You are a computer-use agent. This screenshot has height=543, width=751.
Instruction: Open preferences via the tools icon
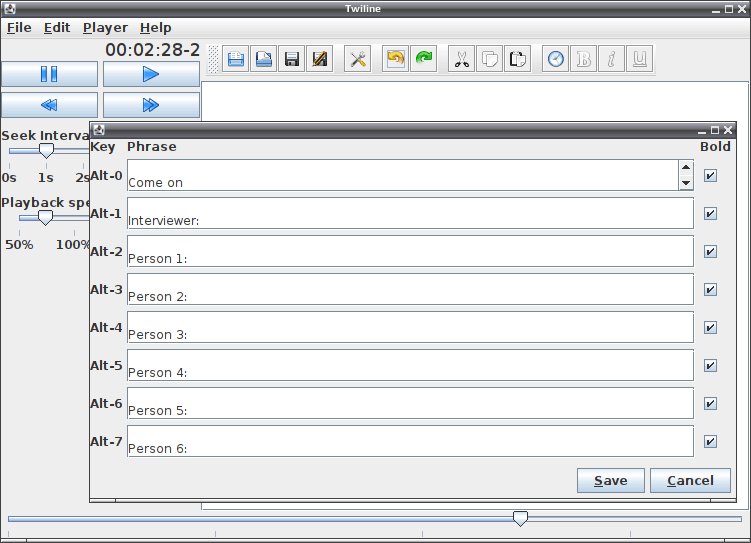coord(357,59)
